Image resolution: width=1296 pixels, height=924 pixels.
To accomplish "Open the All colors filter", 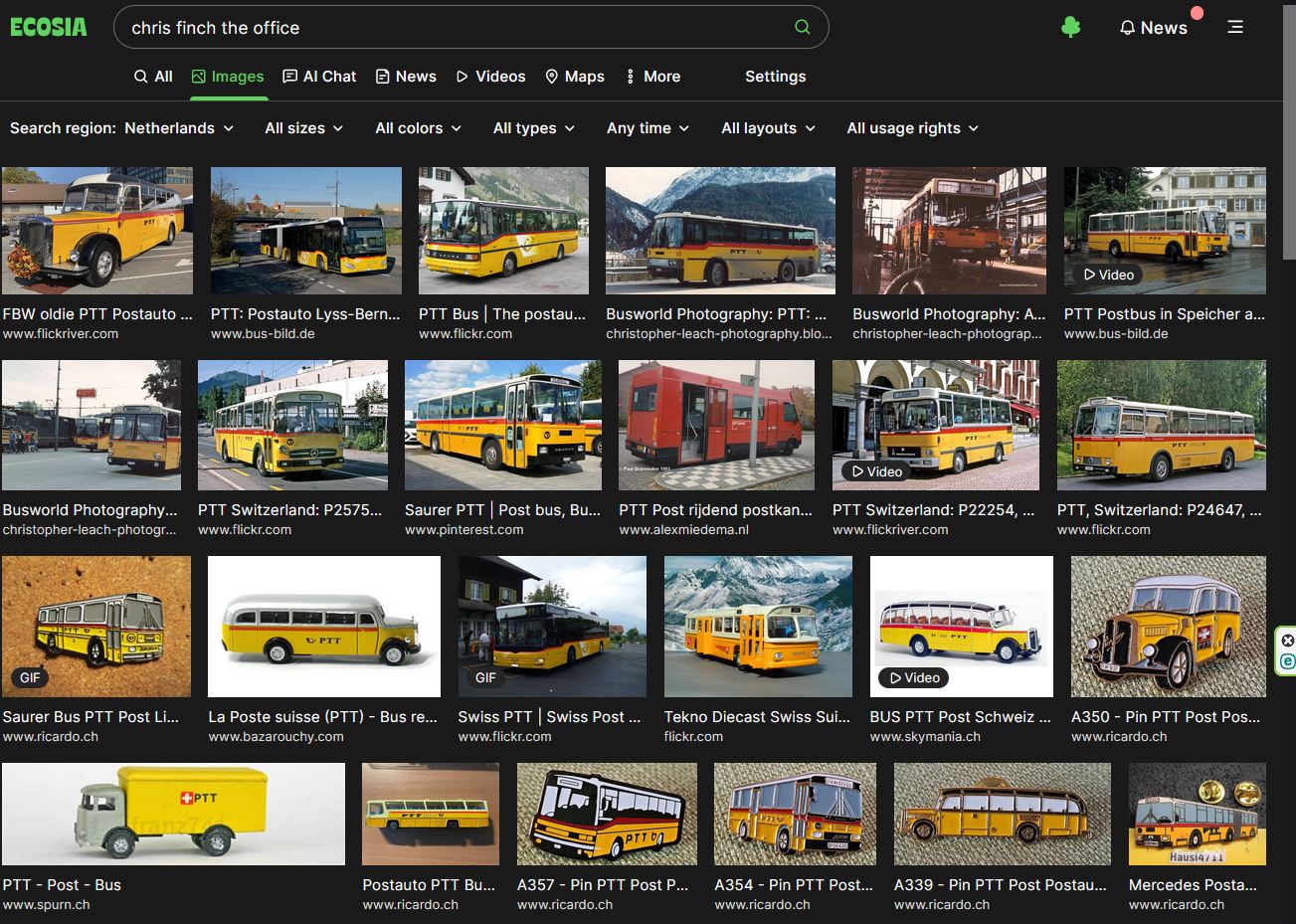I will pyautogui.click(x=419, y=128).
